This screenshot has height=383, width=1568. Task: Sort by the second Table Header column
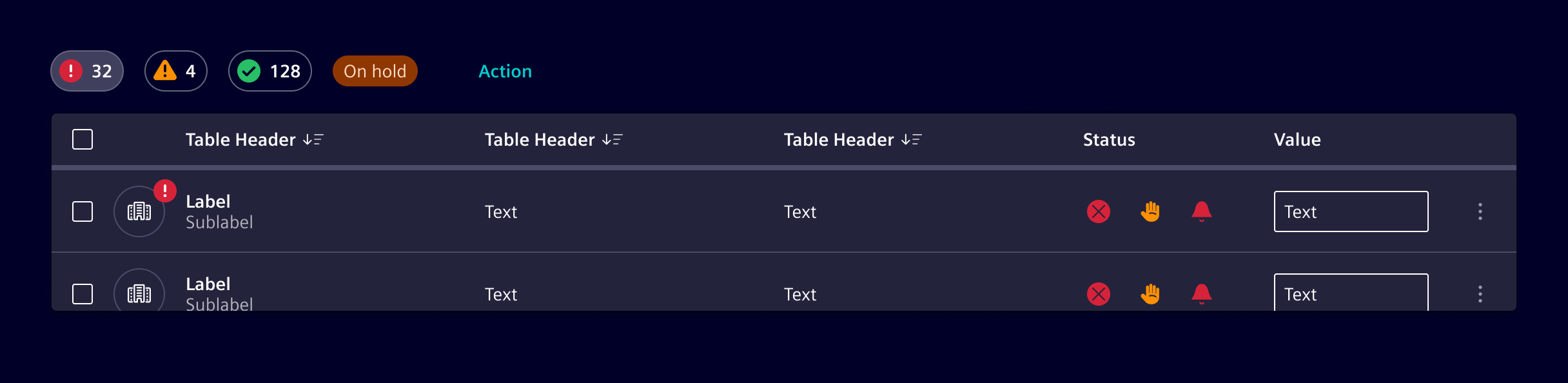pyautogui.click(x=612, y=140)
